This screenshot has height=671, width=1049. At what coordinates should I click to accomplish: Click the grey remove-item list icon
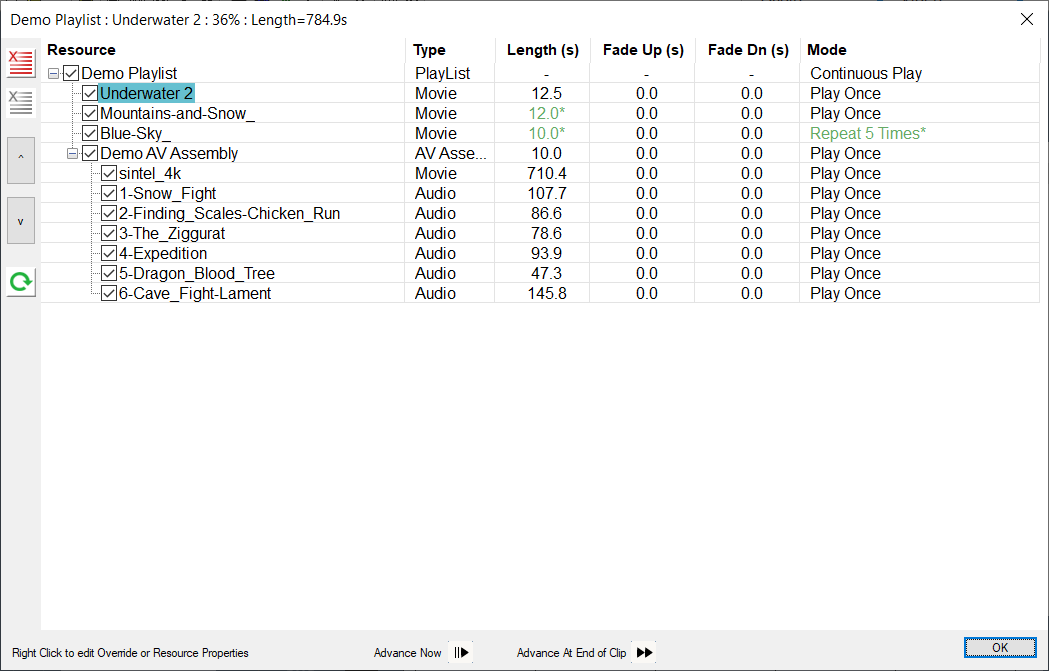(x=20, y=101)
